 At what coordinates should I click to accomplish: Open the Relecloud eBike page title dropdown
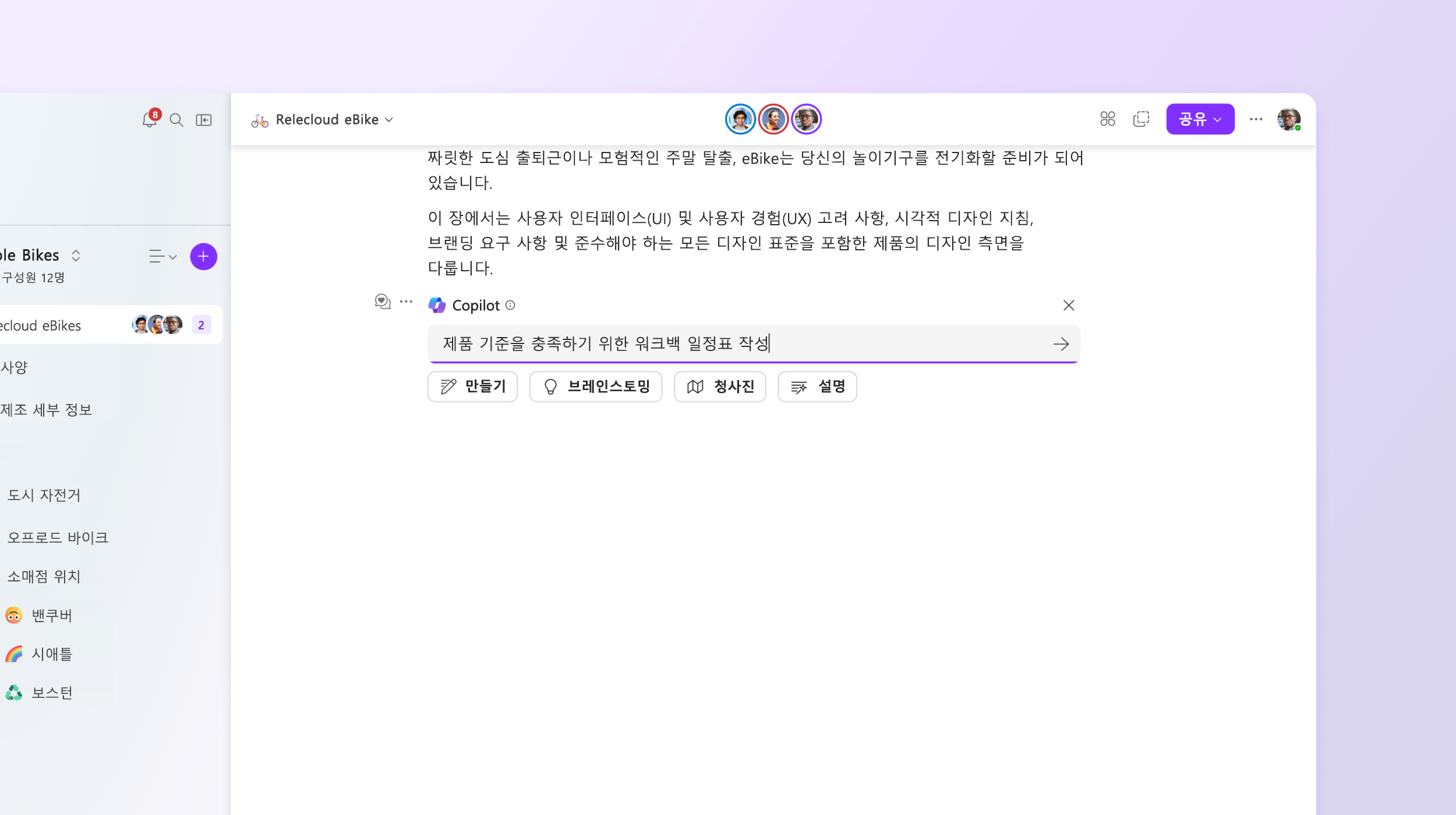click(x=334, y=119)
